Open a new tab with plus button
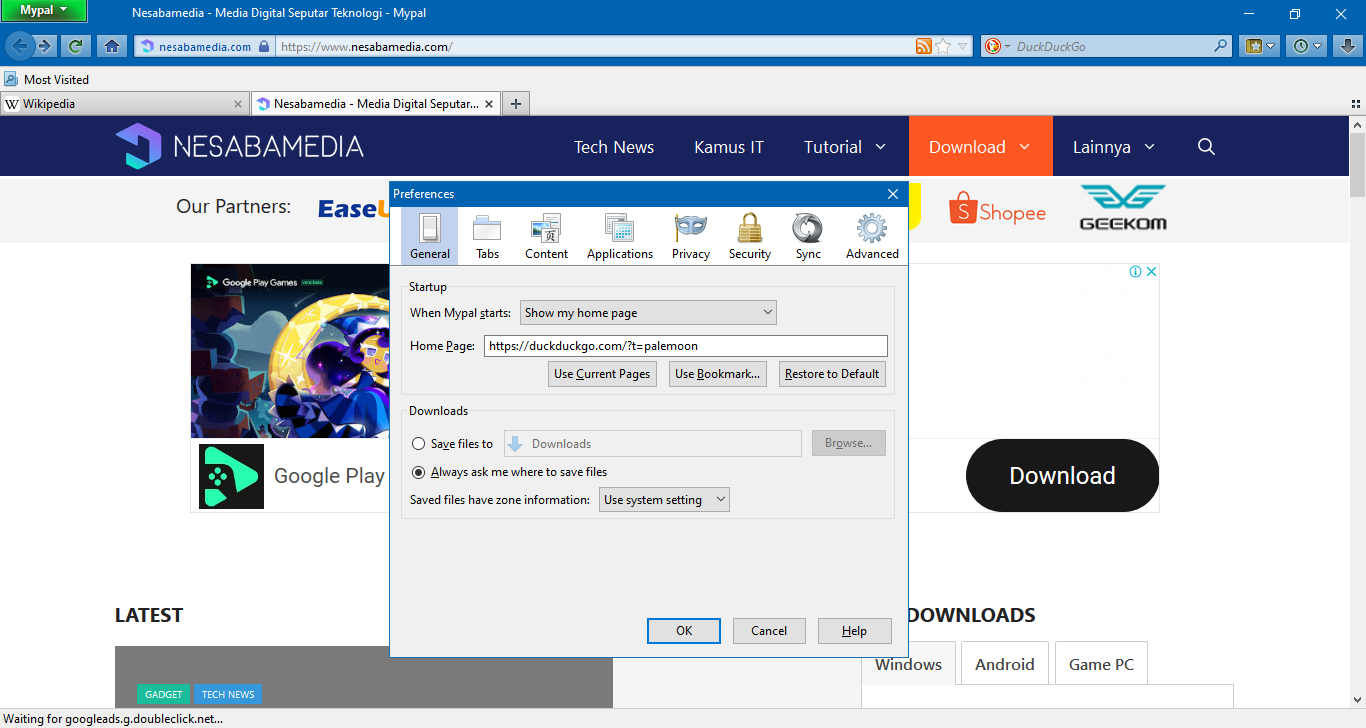The height and width of the screenshot is (728, 1366). pos(516,103)
